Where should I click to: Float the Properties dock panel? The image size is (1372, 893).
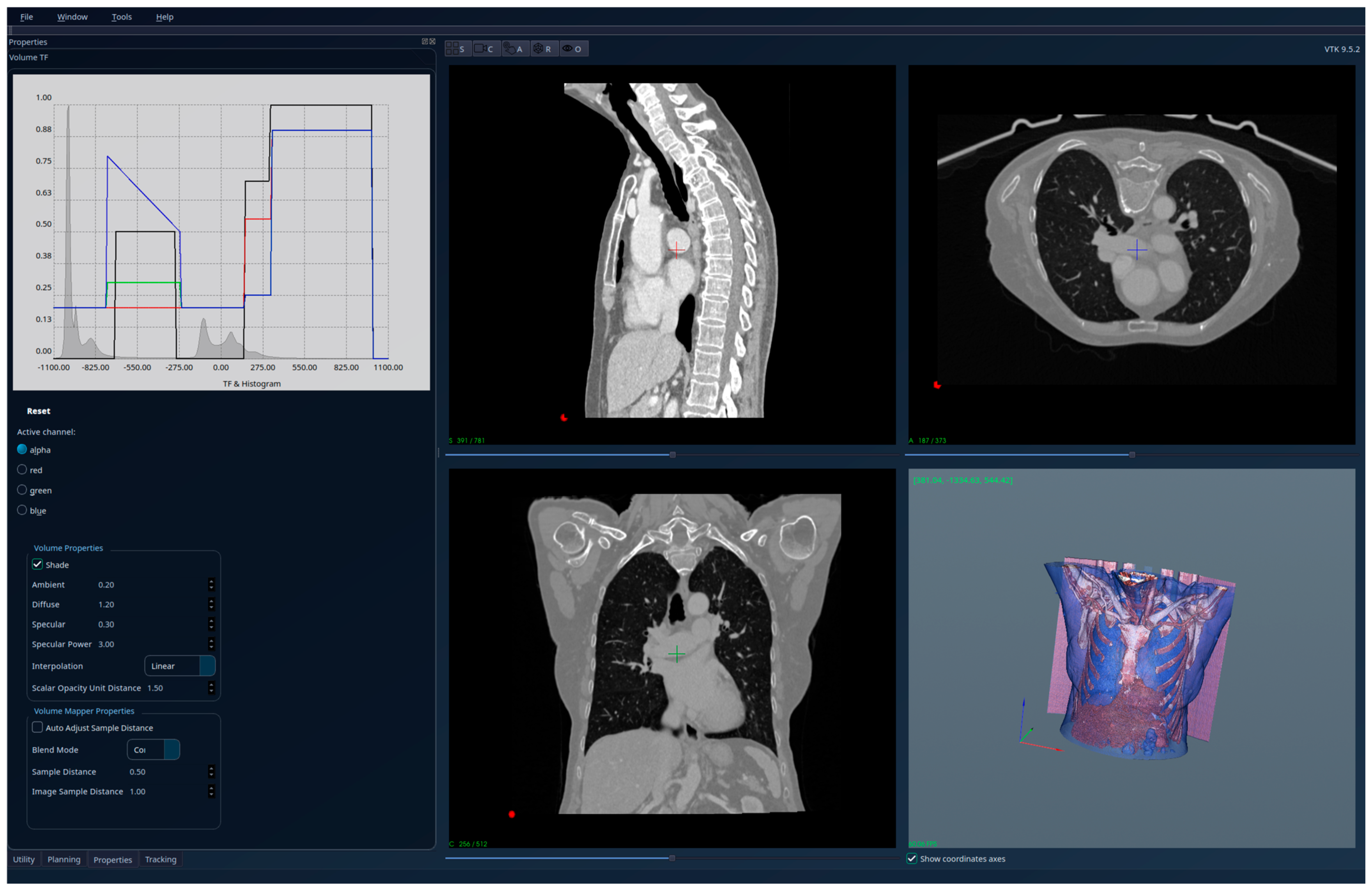pyautogui.click(x=425, y=42)
